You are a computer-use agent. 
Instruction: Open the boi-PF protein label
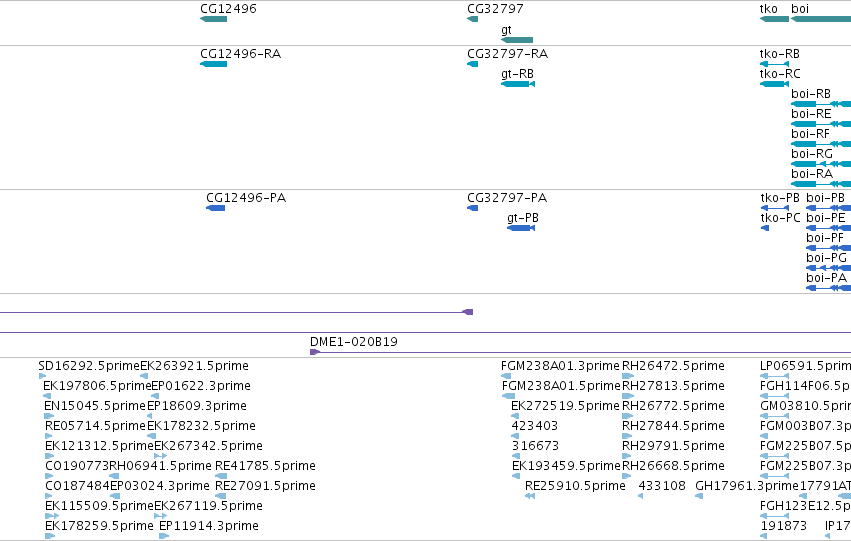tap(825, 238)
